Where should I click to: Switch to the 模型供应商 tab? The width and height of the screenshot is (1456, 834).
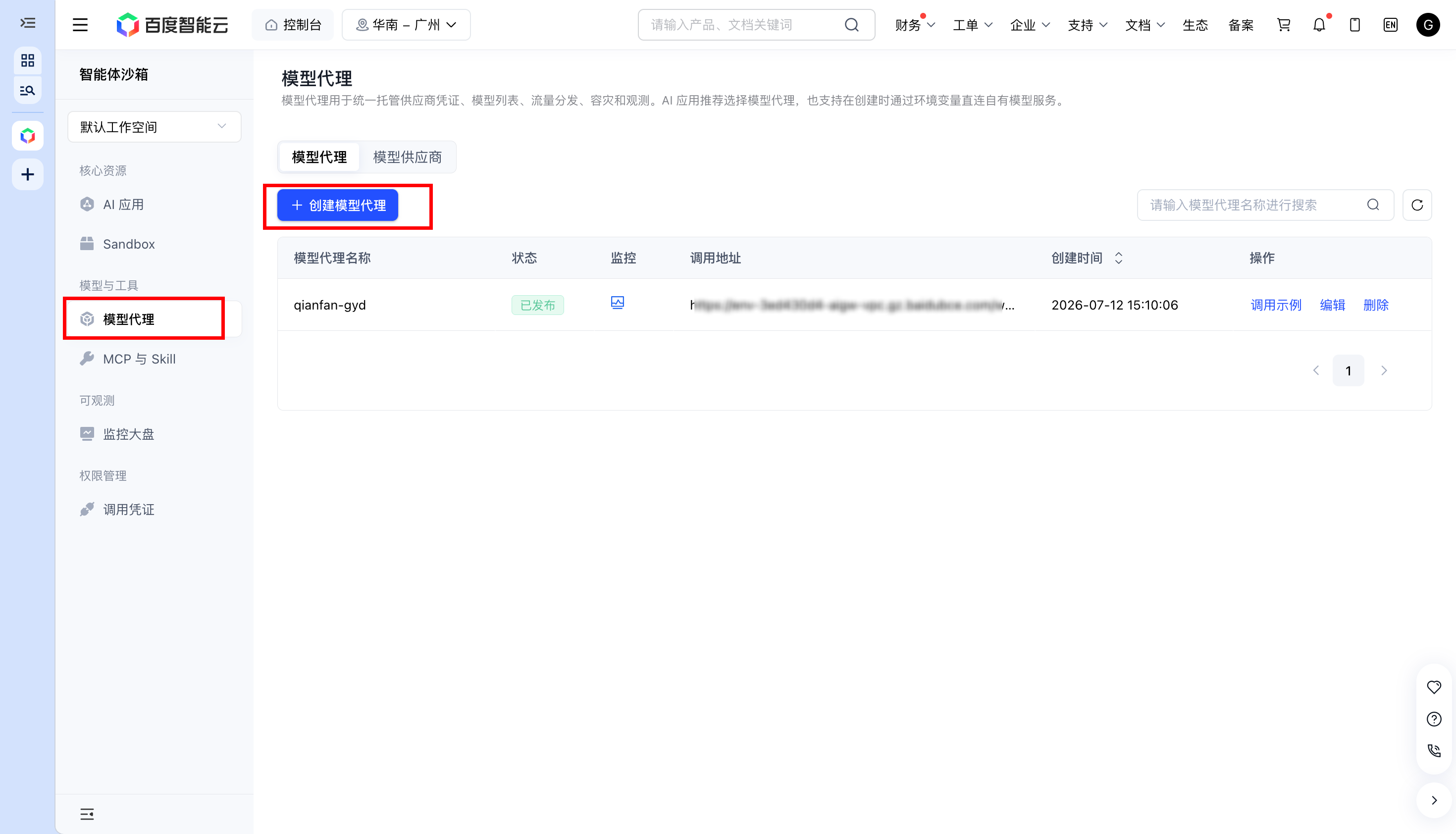407,157
